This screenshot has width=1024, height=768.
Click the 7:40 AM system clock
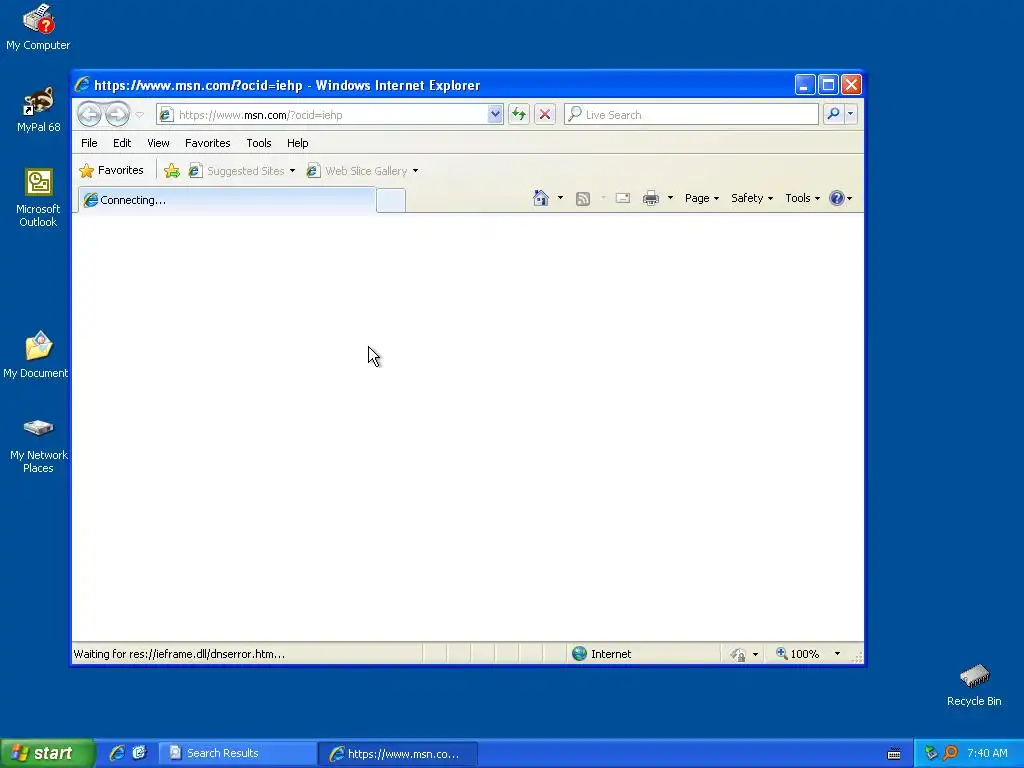[987, 753]
